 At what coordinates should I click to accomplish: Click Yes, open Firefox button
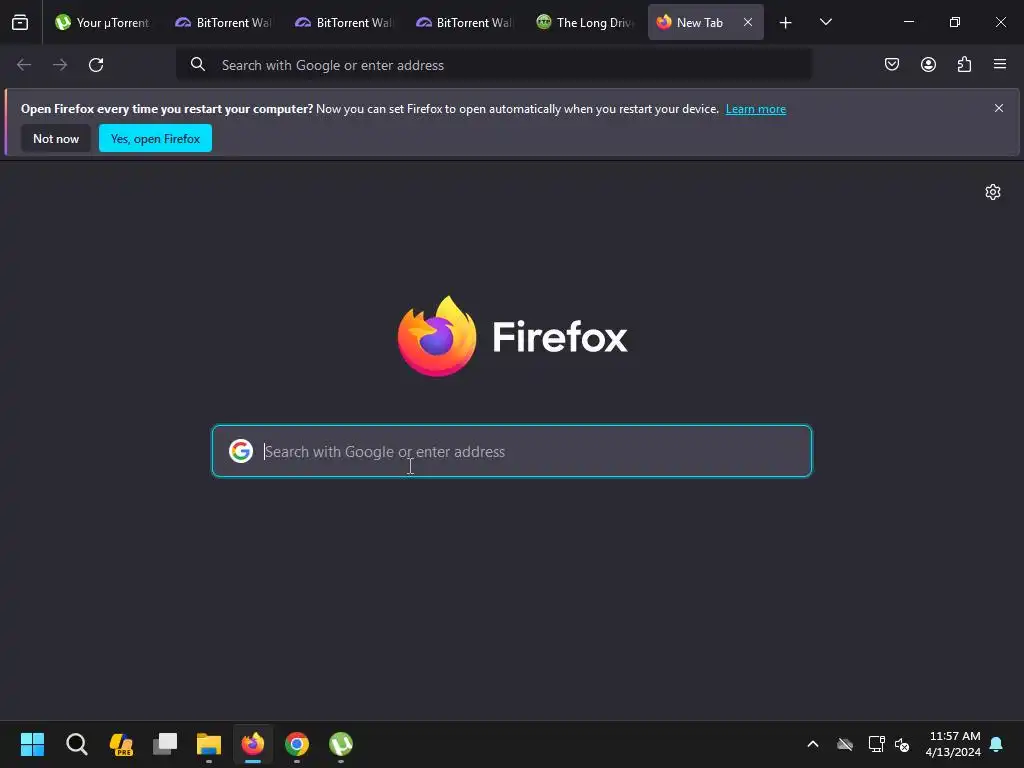tap(155, 138)
